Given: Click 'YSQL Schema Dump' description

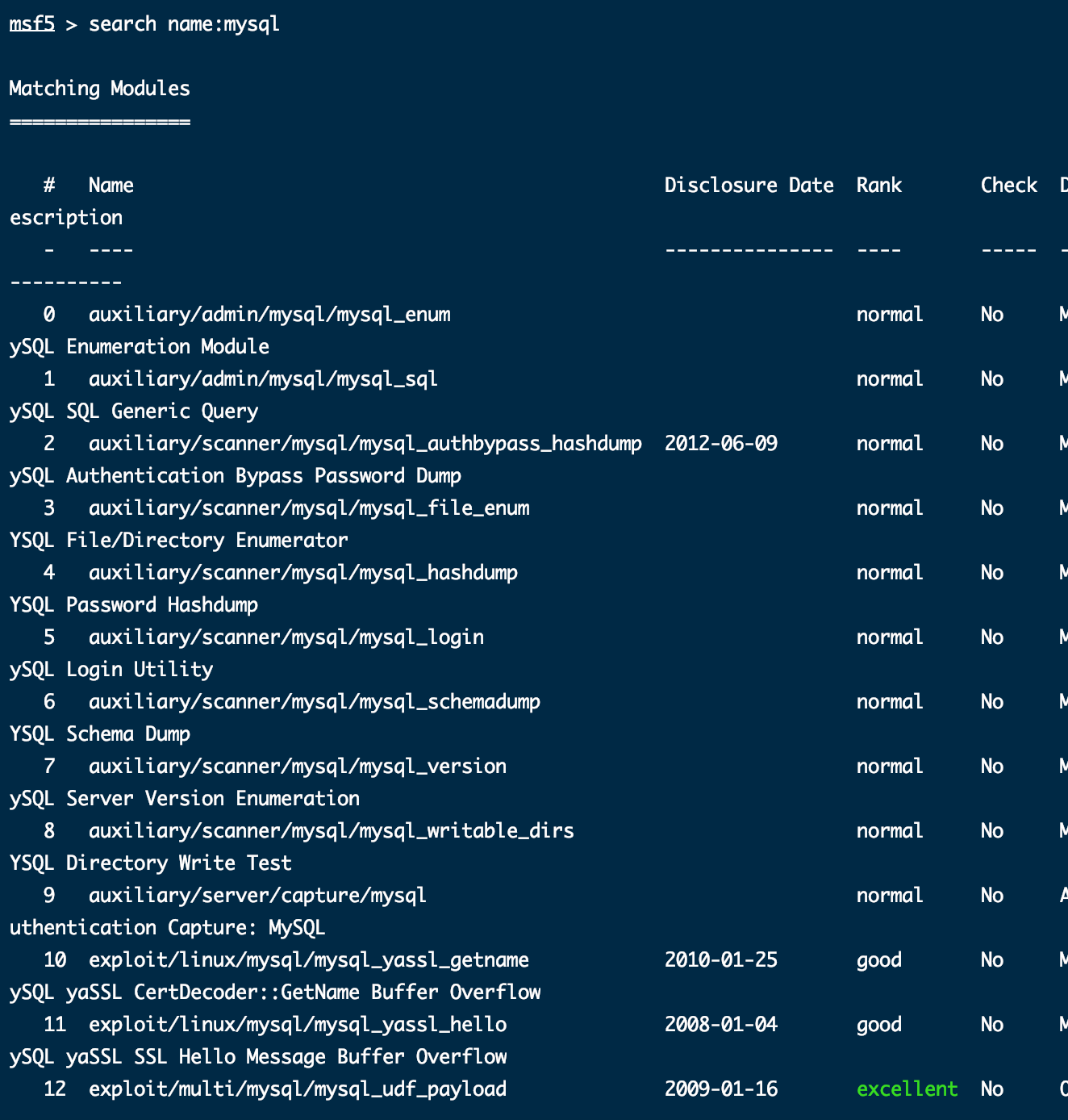Looking at the screenshot, I should pyautogui.click(x=100, y=734).
